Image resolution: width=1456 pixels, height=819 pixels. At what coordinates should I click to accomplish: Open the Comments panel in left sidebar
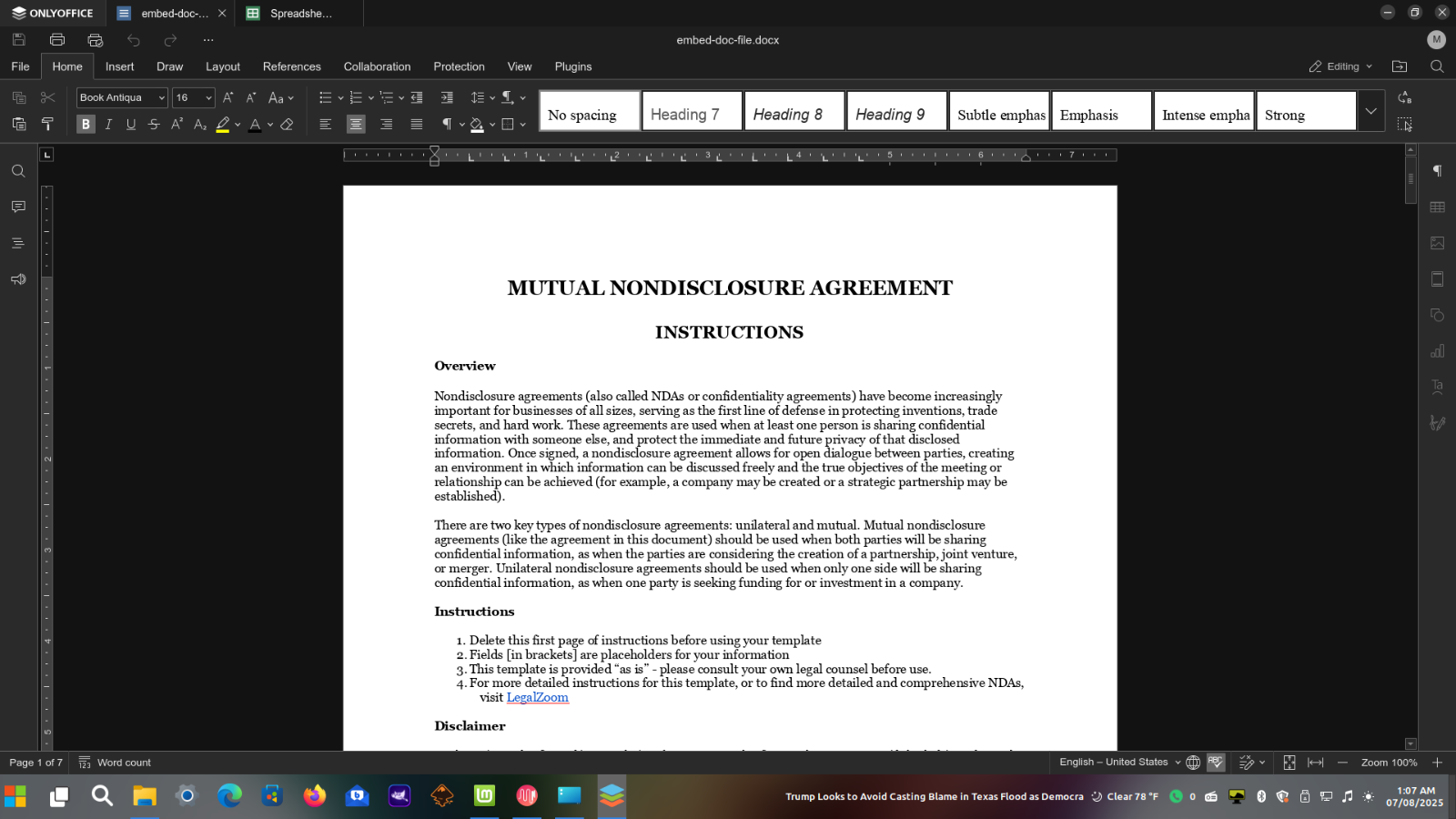pyautogui.click(x=18, y=207)
